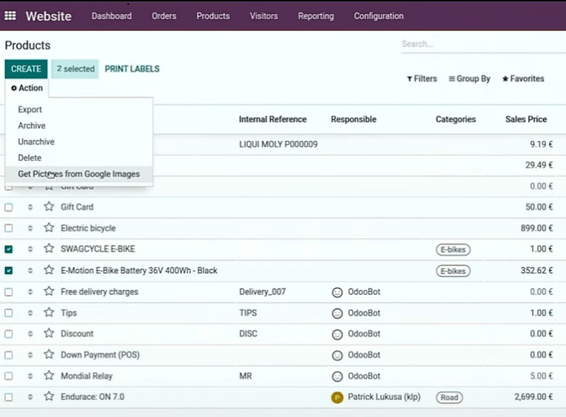This screenshot has width=566, height=417.
Task: Click the Website app title
Action: point(48,16)
